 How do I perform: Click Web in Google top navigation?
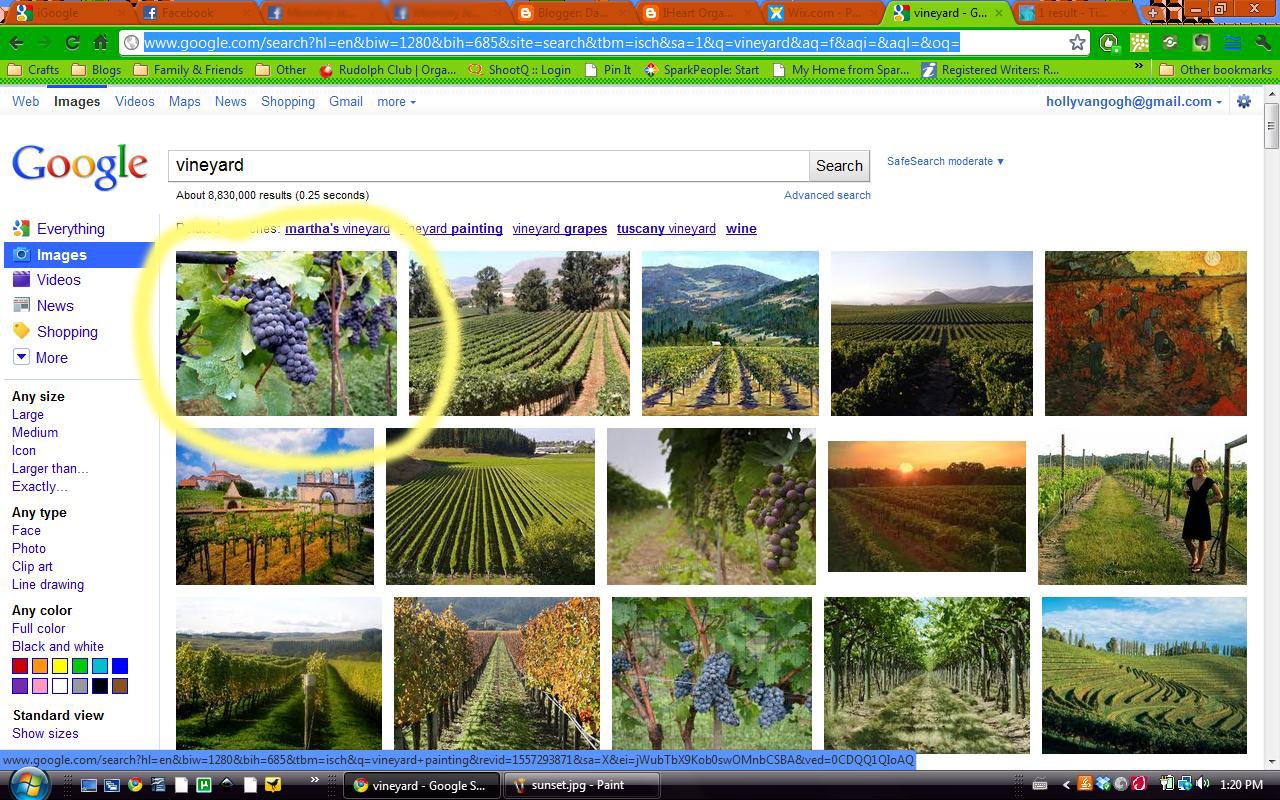(25, 102)
